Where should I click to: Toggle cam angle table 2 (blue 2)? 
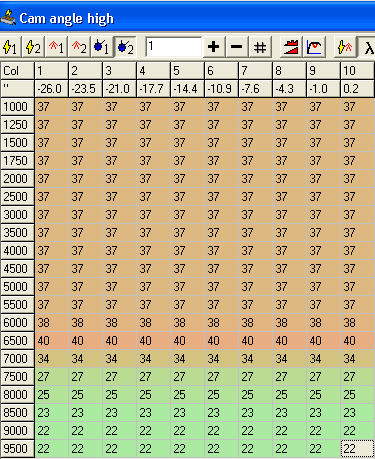click(125, 47)
